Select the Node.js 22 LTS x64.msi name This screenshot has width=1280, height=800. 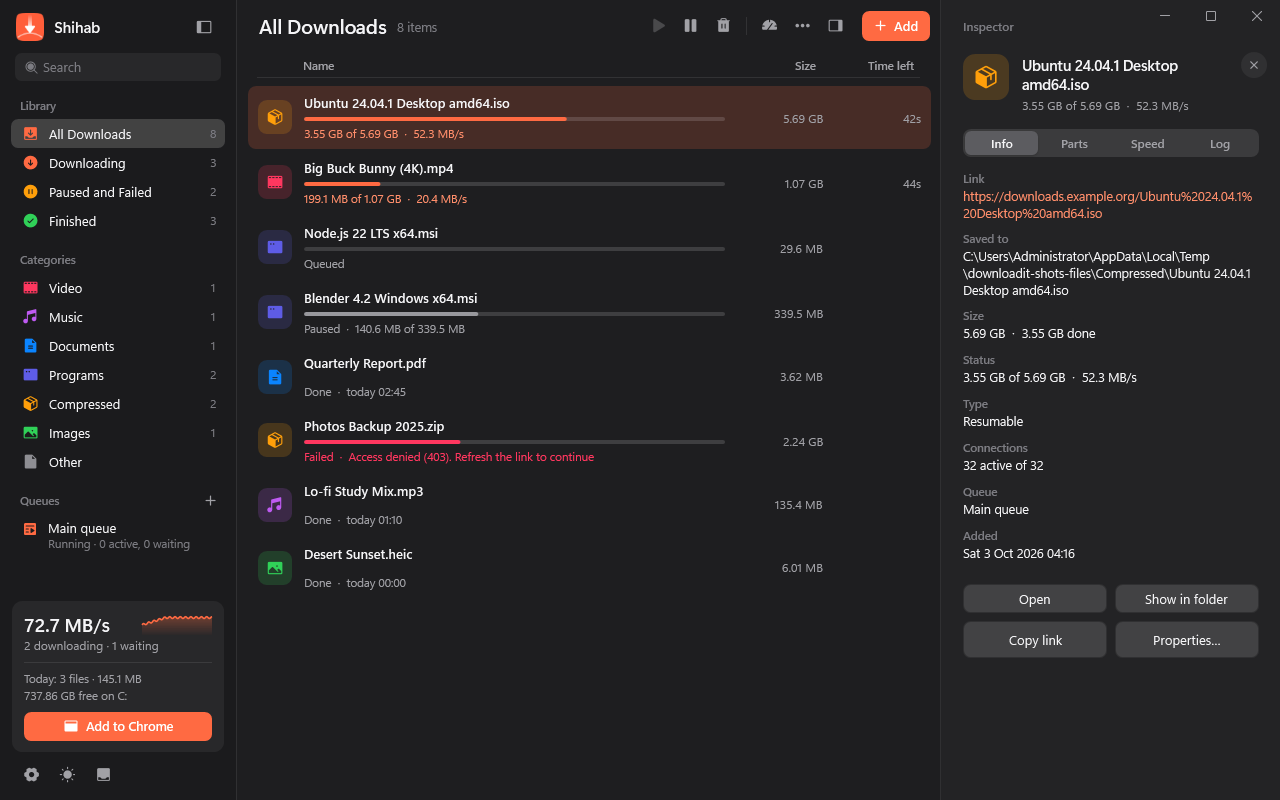[x=371, y=234]
